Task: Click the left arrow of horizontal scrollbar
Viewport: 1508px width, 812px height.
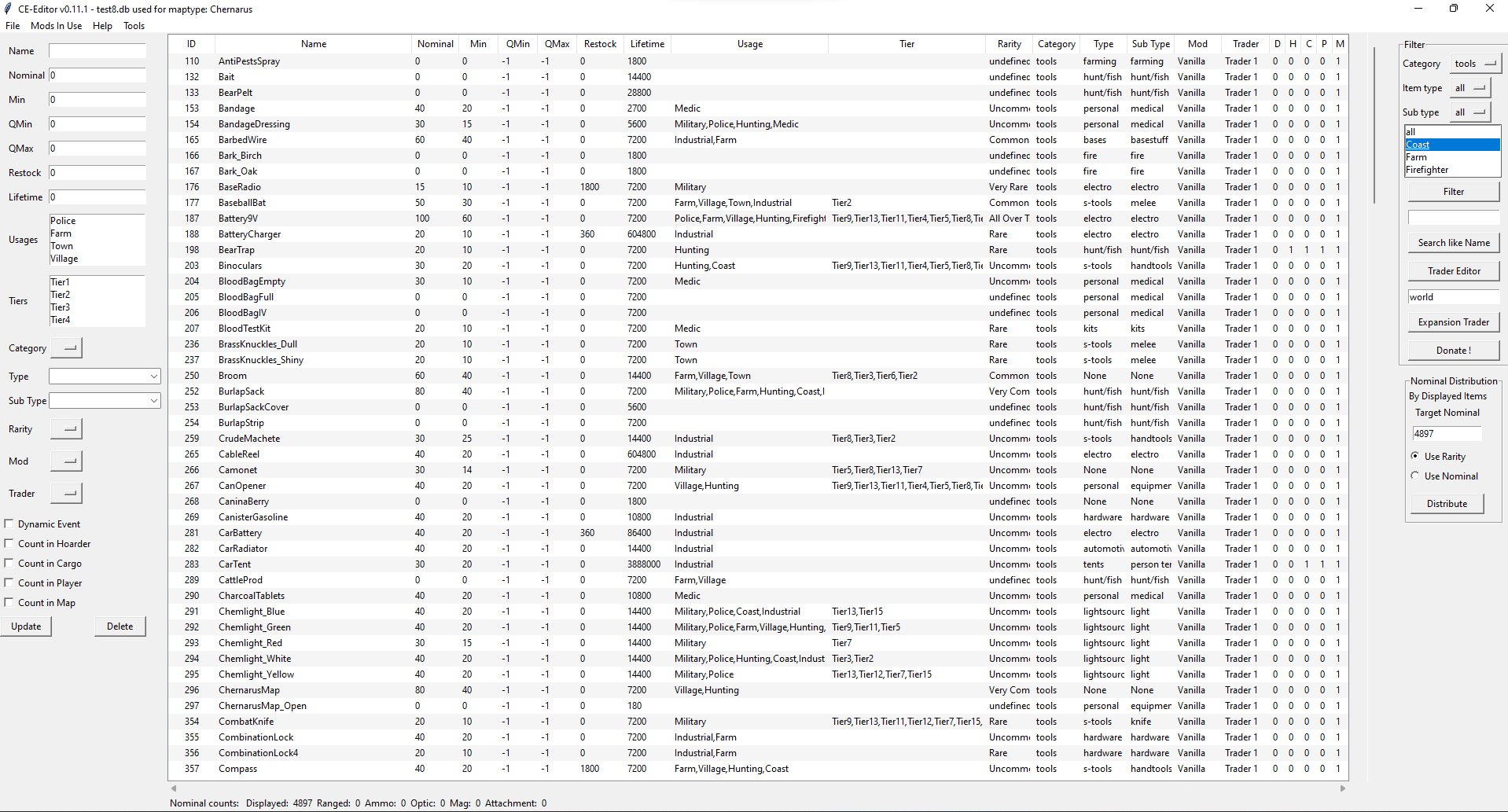Action: (174, 788)
